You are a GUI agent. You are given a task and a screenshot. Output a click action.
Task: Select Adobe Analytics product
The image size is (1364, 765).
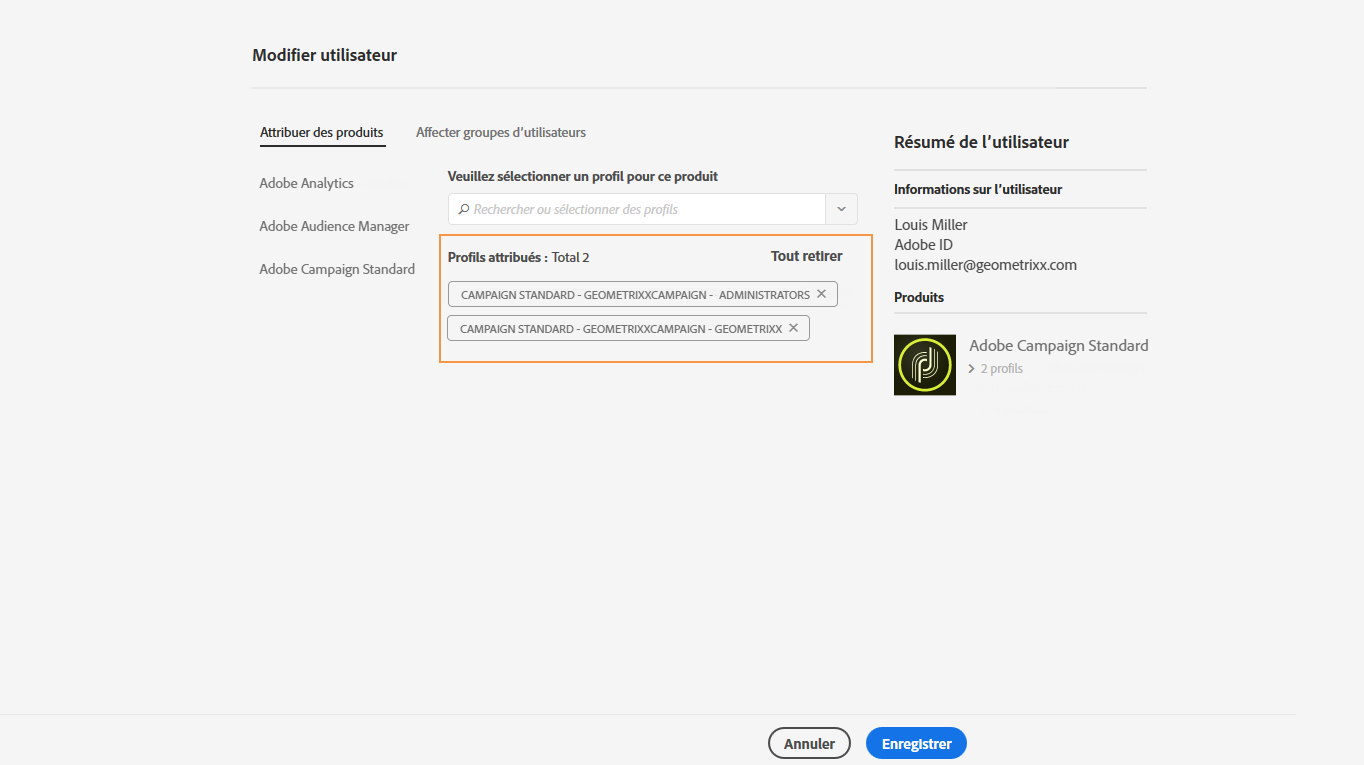tap(307, 183)
